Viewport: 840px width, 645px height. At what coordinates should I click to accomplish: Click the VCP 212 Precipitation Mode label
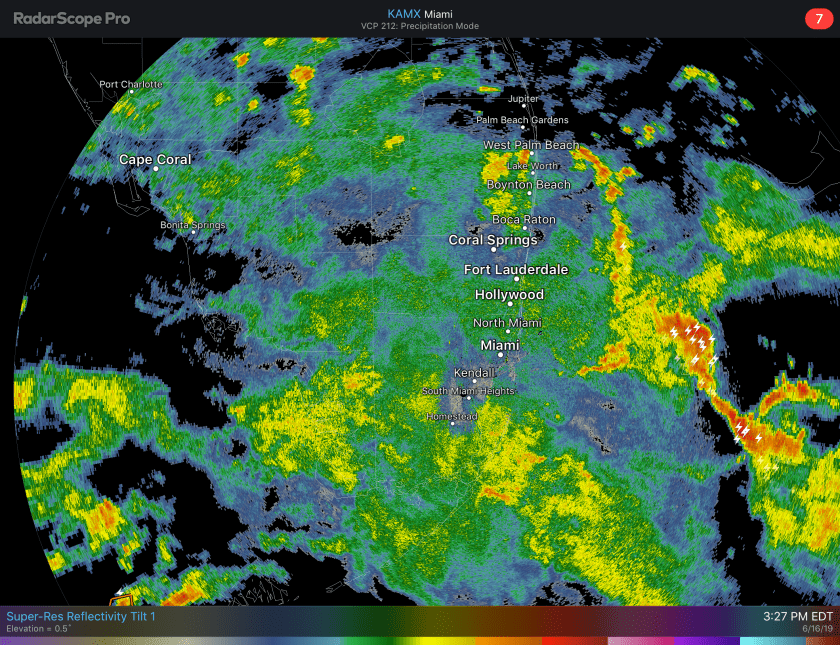point(418,26)
